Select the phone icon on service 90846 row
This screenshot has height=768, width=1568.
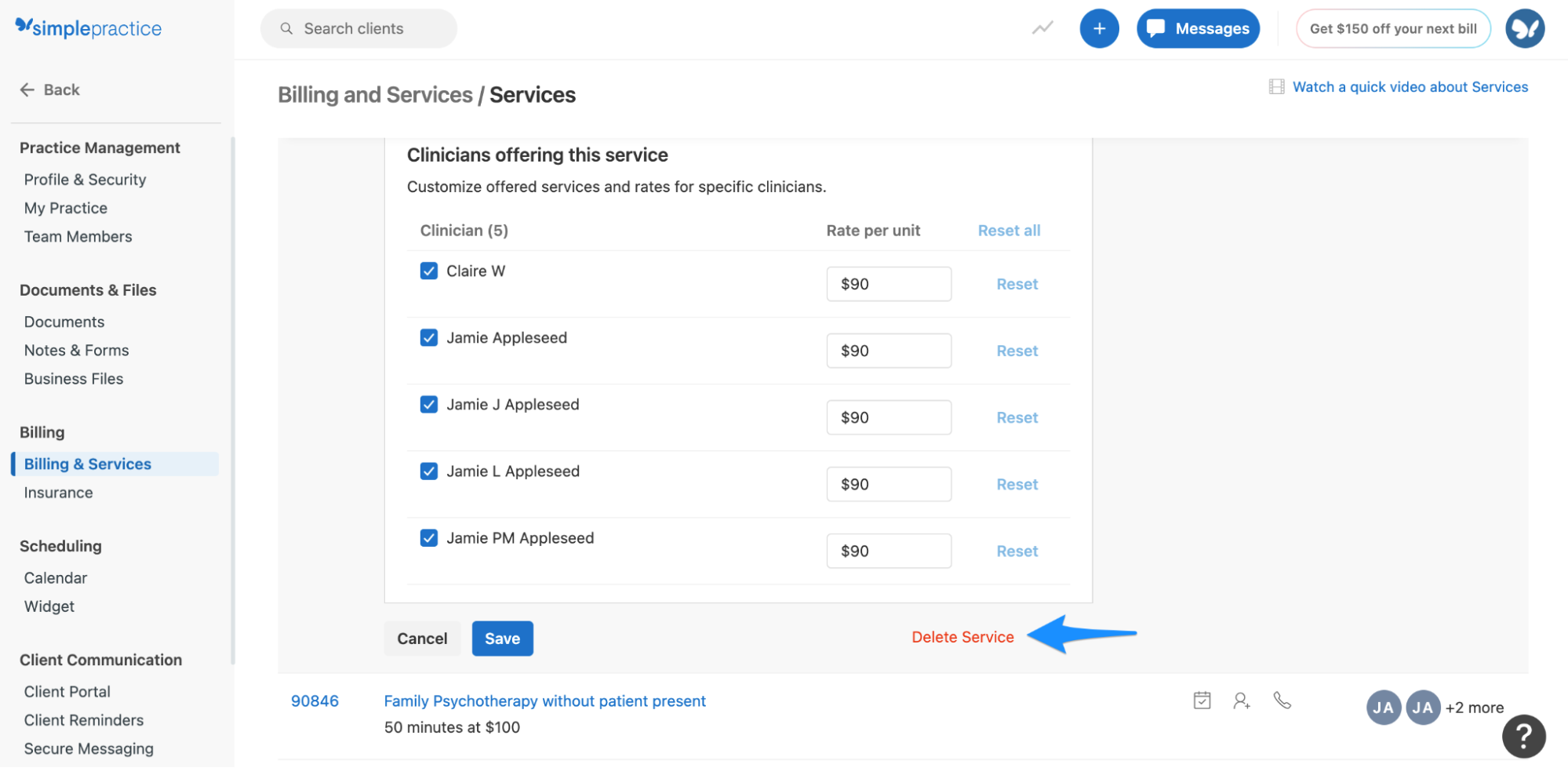pos(1283,700)
